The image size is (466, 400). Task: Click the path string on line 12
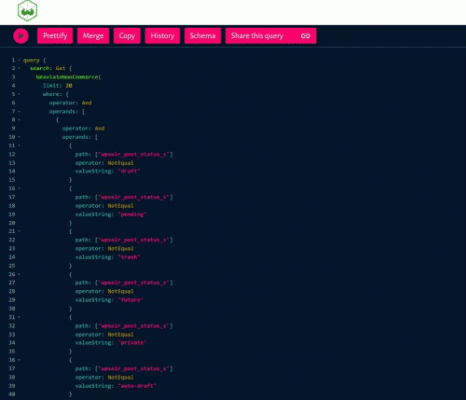pyautogui.click(x=134, y=154)
